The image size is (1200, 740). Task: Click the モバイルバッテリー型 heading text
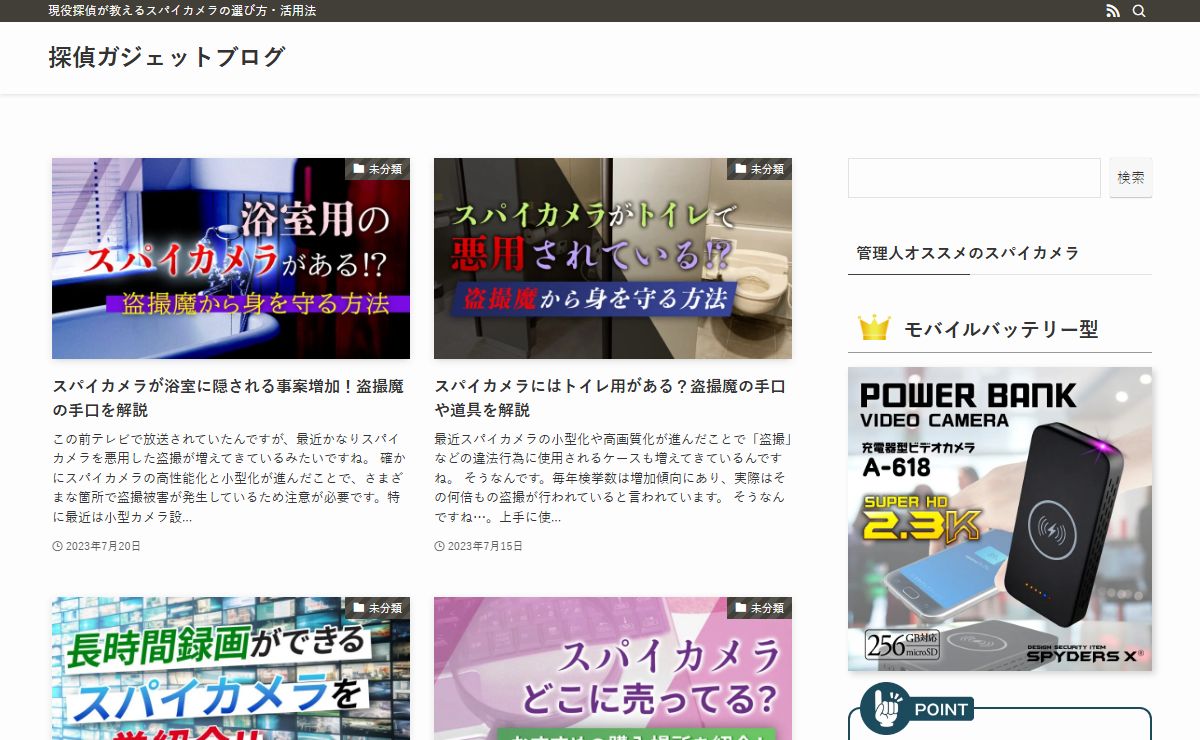coord(1001,329)
